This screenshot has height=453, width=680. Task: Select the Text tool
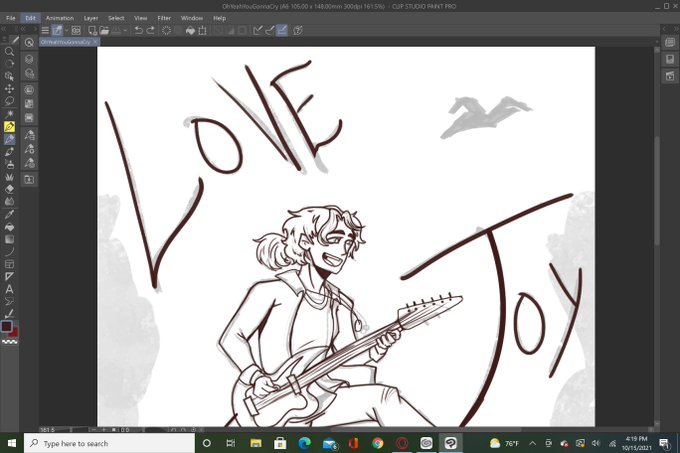(9, 289)
